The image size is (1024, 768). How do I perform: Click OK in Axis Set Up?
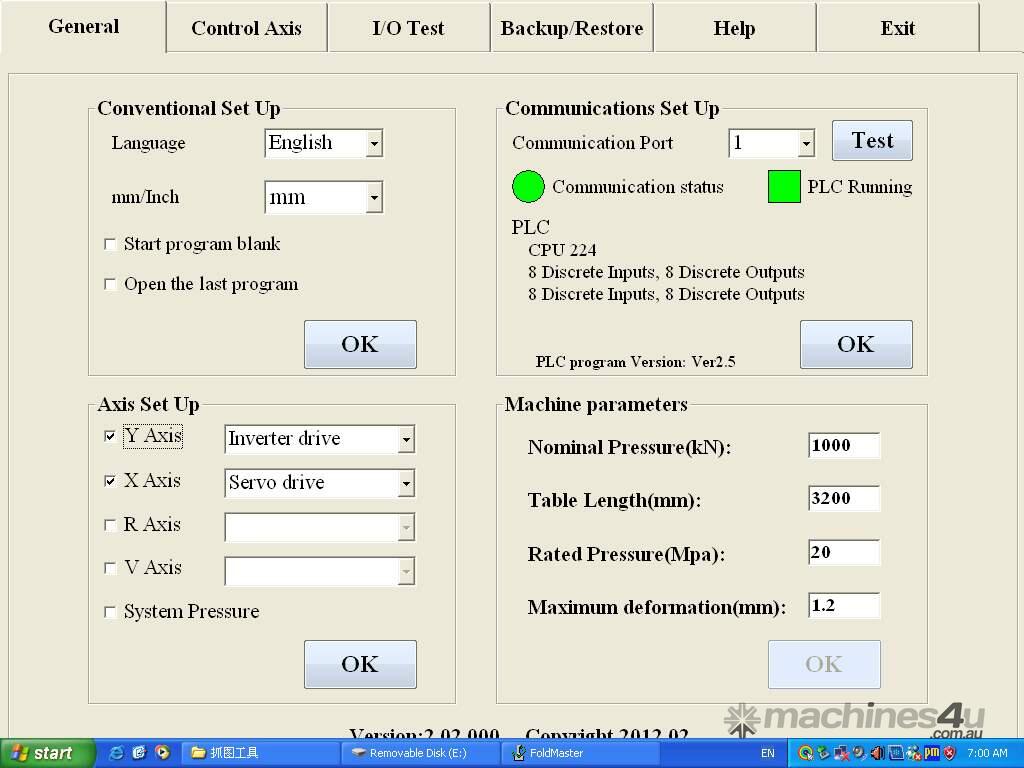coord(360,664)
